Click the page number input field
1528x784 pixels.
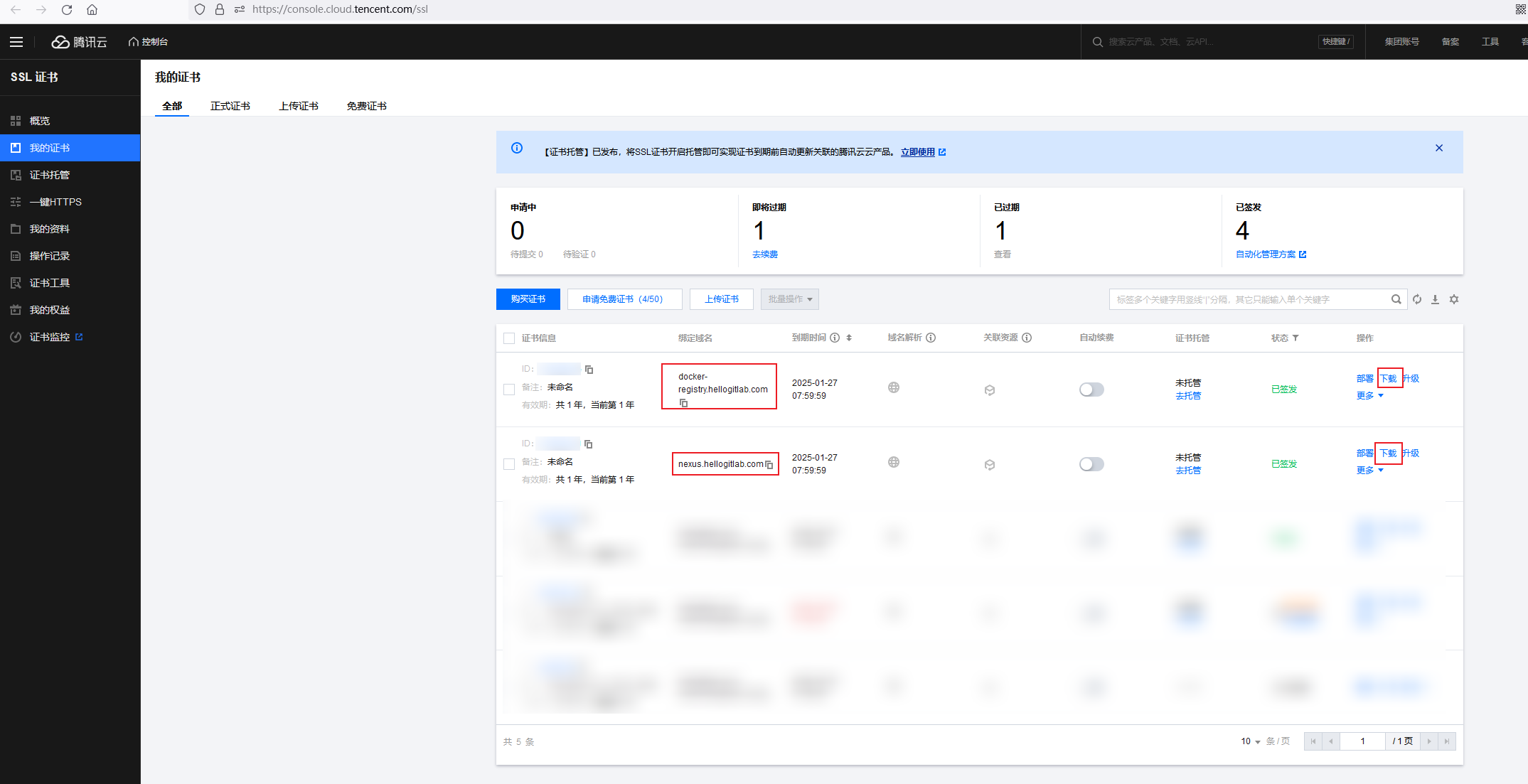click(1362, 741)
